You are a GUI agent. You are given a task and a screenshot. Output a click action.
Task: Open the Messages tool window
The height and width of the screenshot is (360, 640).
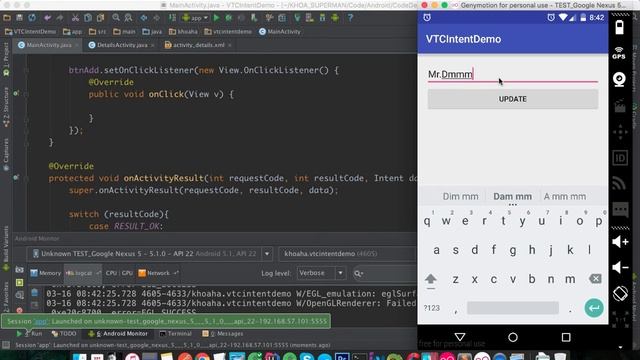(223, 334)
